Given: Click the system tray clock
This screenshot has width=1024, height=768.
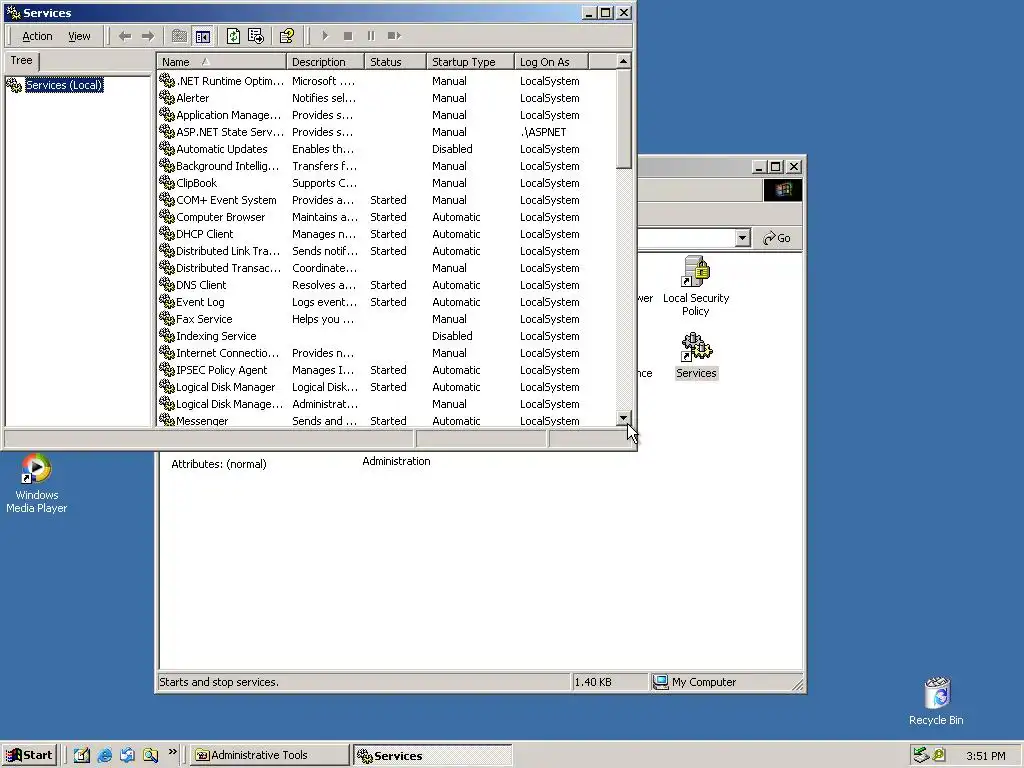Looking at the screenshot, I should (985, 756).
